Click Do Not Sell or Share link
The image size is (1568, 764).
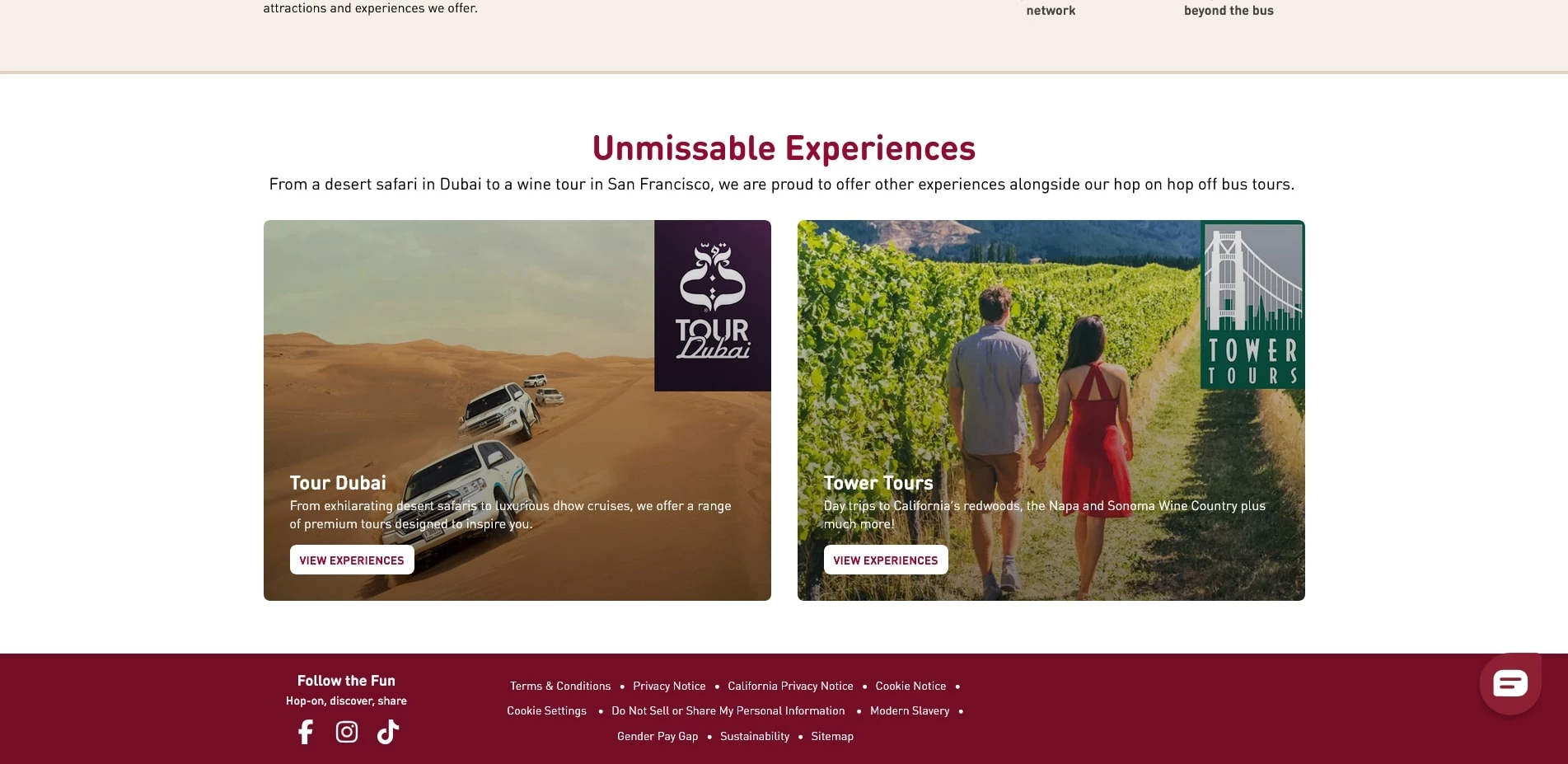pyautogui.click(x=728, y=710)
